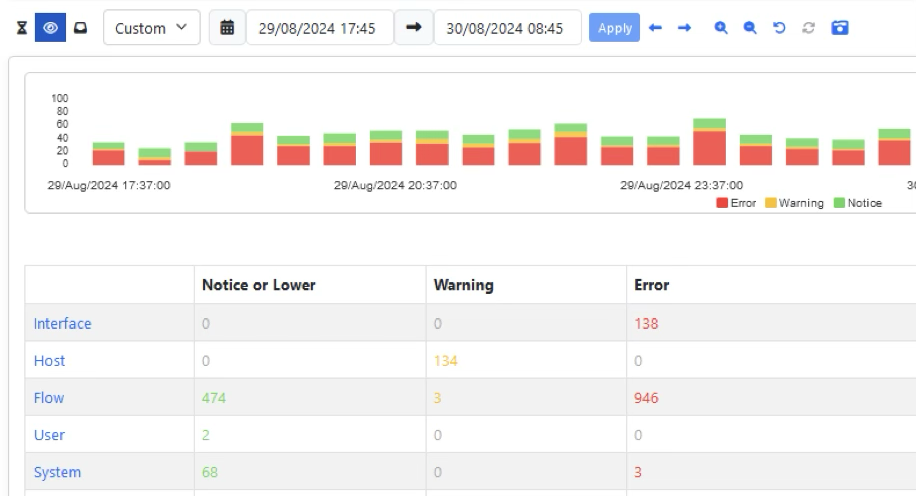Toggle Warning series in chart legend
Screen dimensions: 916x496
[794, 203]
